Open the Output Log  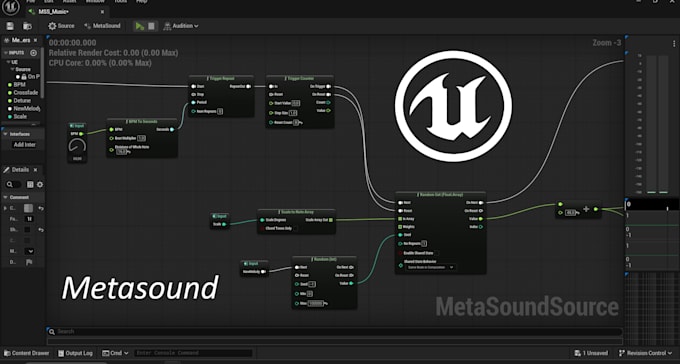(75, 353)
